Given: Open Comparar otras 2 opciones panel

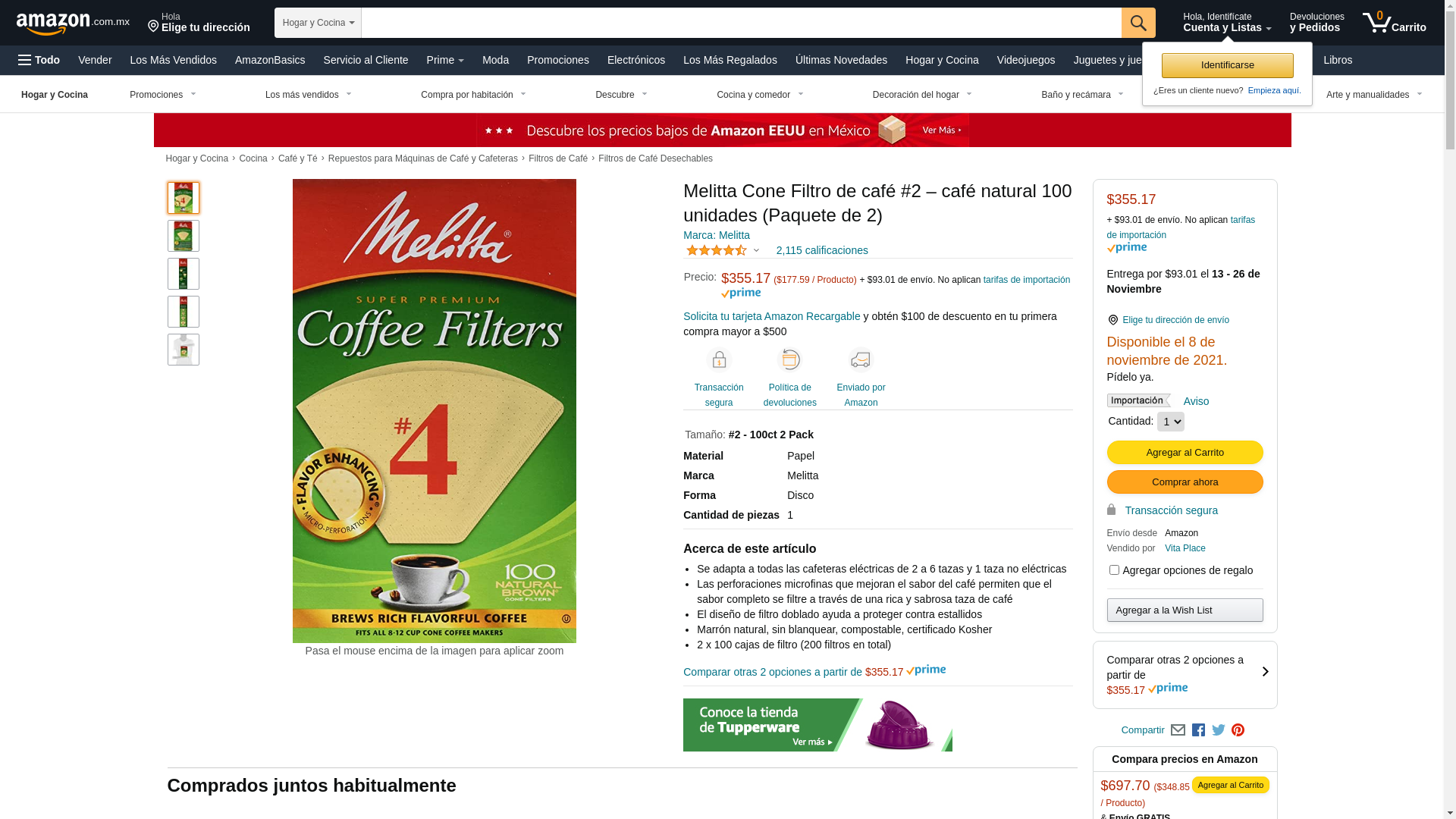Looking at the screenshot, I should coord(1185,675).
